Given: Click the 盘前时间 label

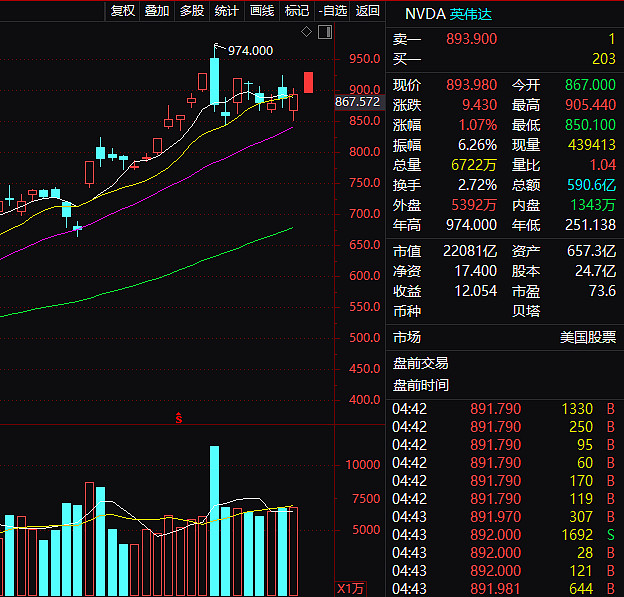Looking at the screenshot, I should pyautogui.click(x=421, y=385).
